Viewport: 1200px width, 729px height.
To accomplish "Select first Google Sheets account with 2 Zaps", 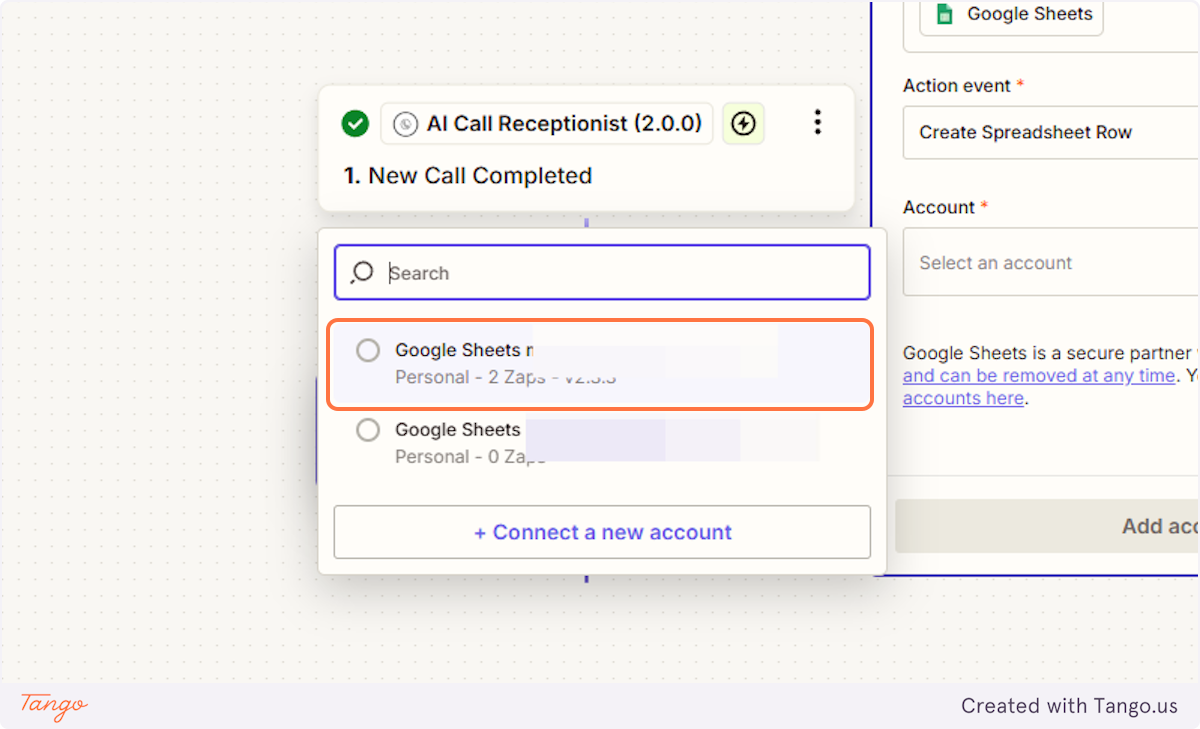I will point(601,363).
